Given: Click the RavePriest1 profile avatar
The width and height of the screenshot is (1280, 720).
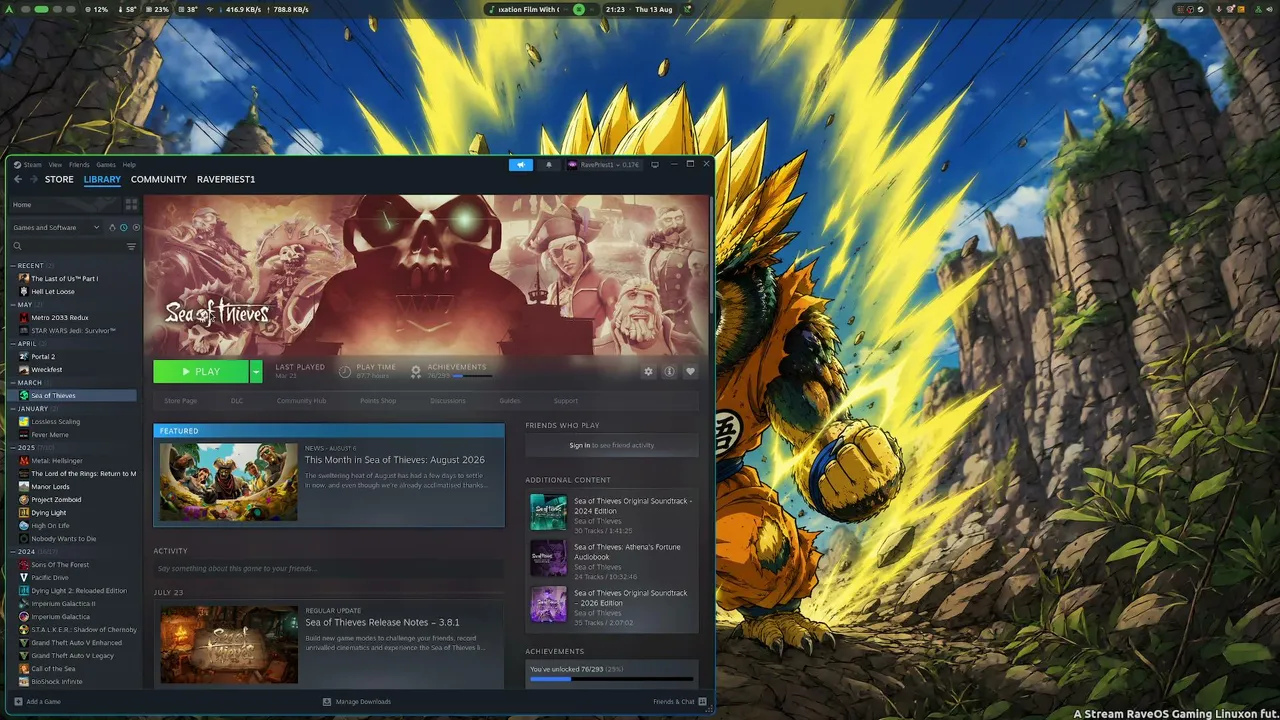Looking at the screenshot, I should [573, 164].
